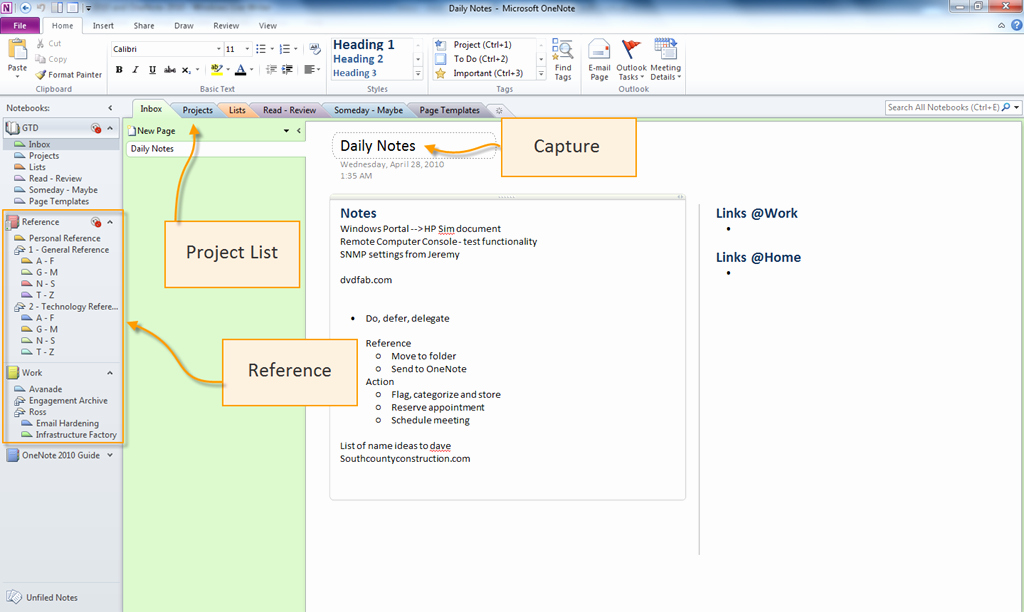Click the create new section tab icon
The width and height of the screenshot is (1024, 612).
pos(499,110)
